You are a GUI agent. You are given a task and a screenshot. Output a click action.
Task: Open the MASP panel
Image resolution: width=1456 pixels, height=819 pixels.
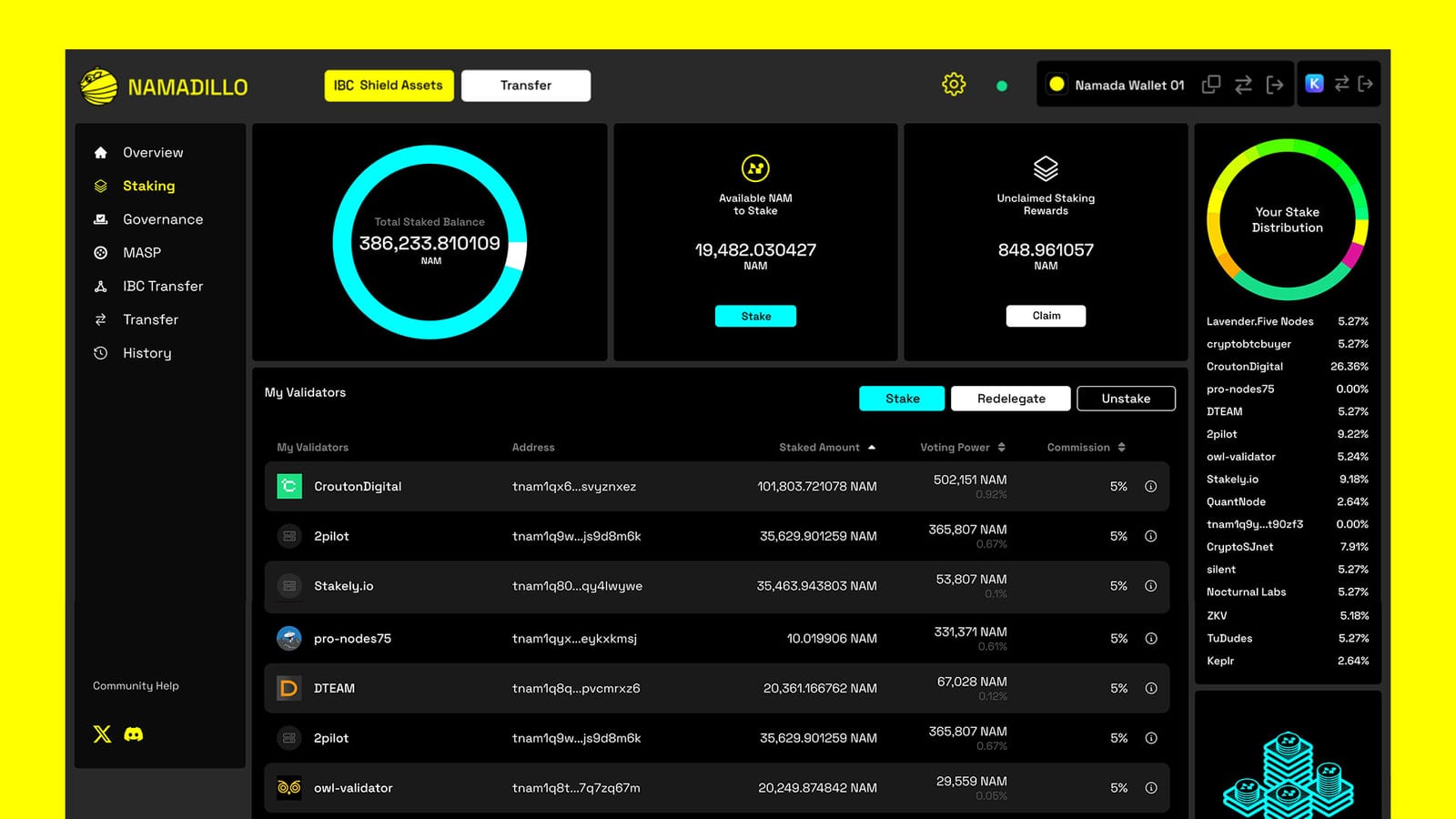[x=143, y=252]
